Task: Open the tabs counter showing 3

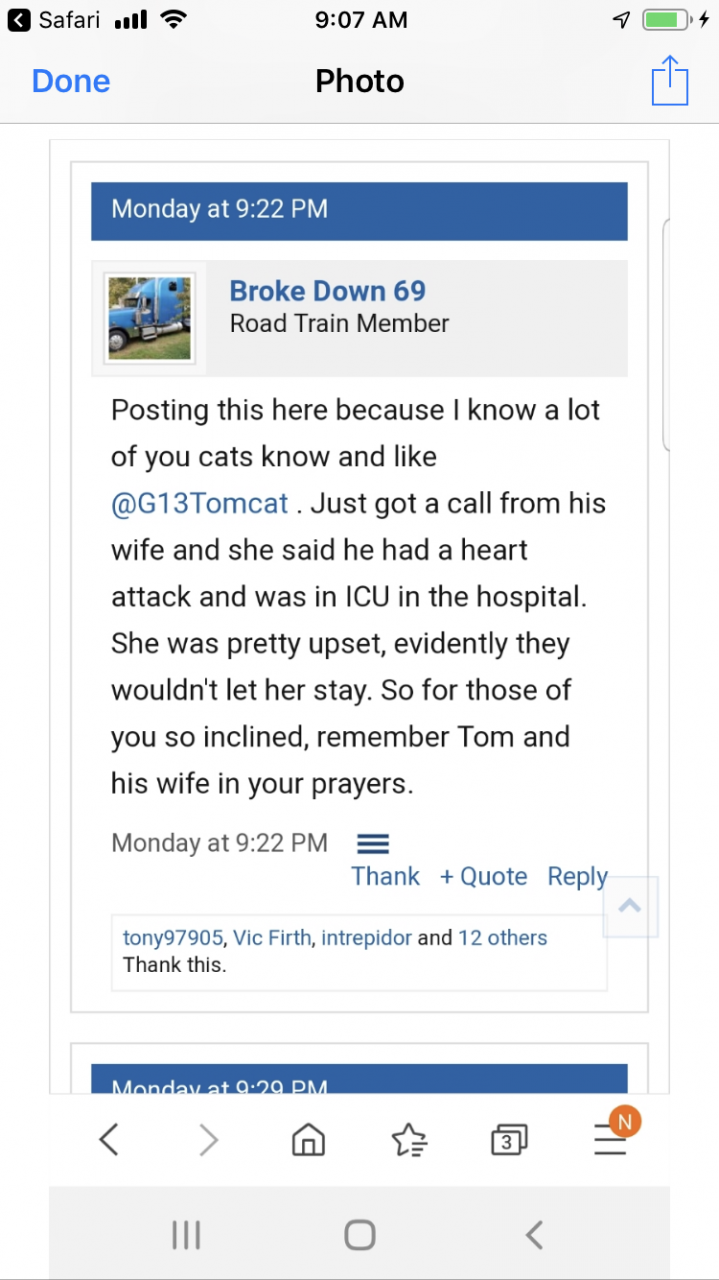Action: (x=509, y=1138)
